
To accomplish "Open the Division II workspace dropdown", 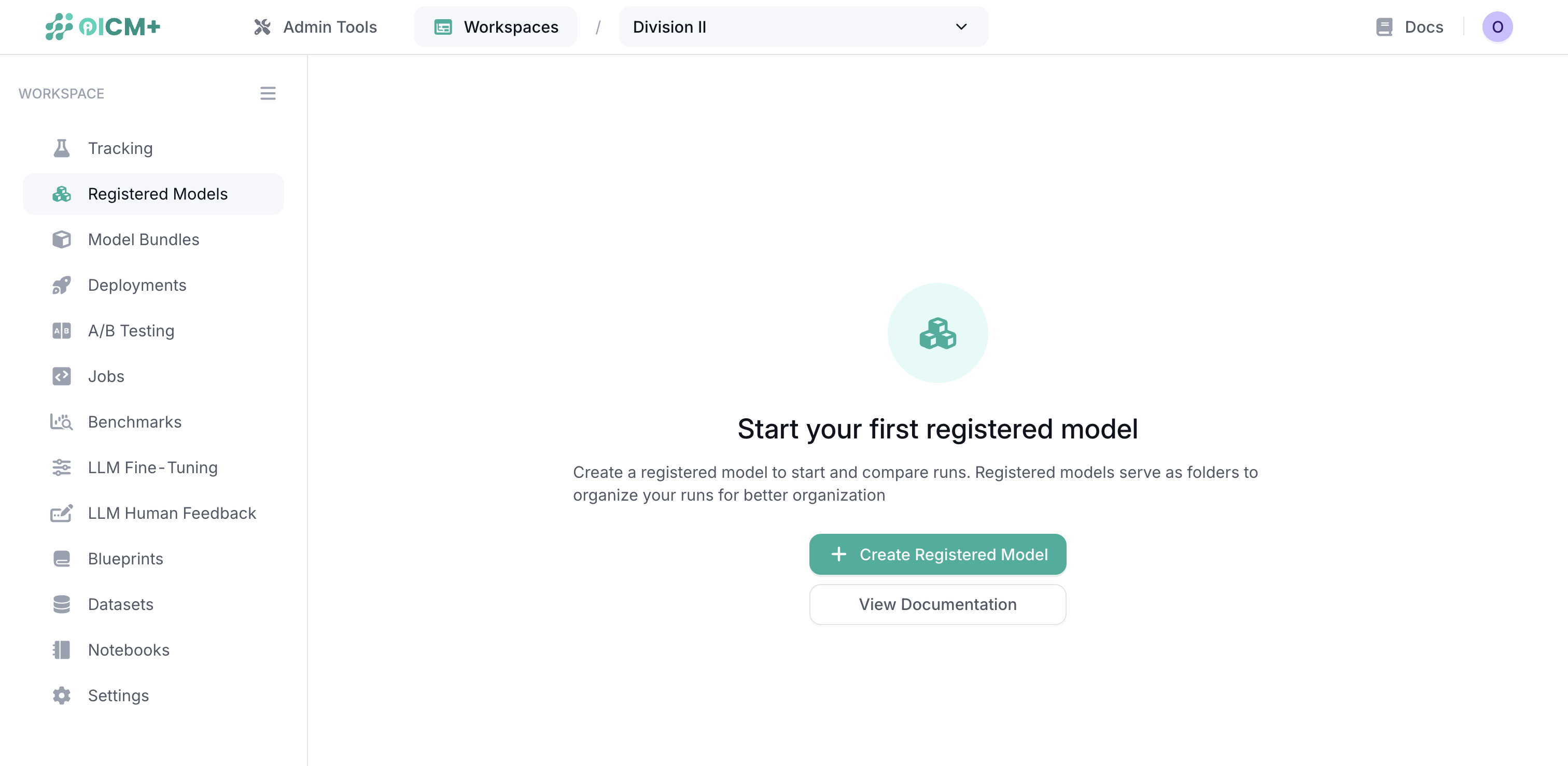I will (802, 27).
